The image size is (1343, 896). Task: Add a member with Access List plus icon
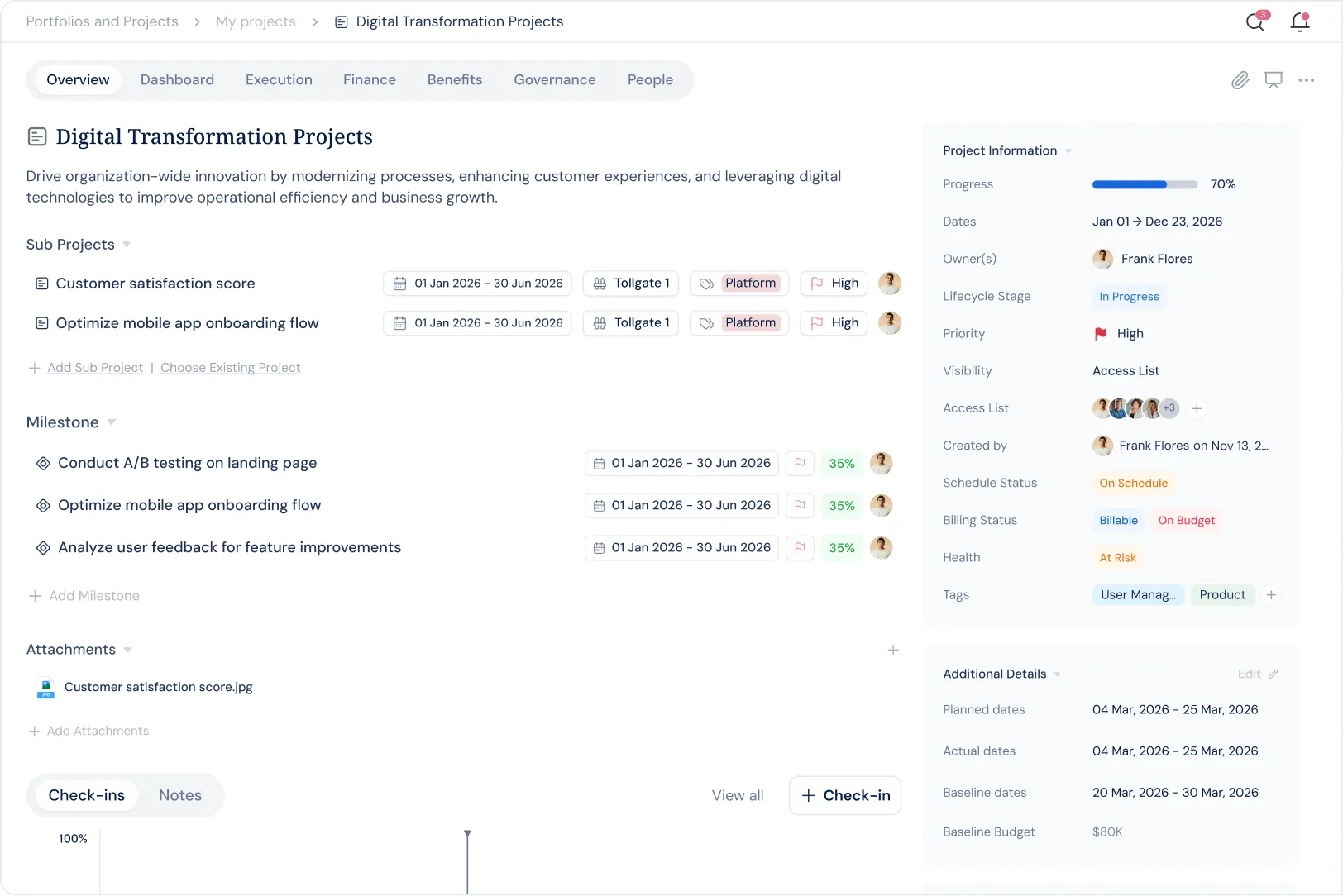tap(1197, 408)
